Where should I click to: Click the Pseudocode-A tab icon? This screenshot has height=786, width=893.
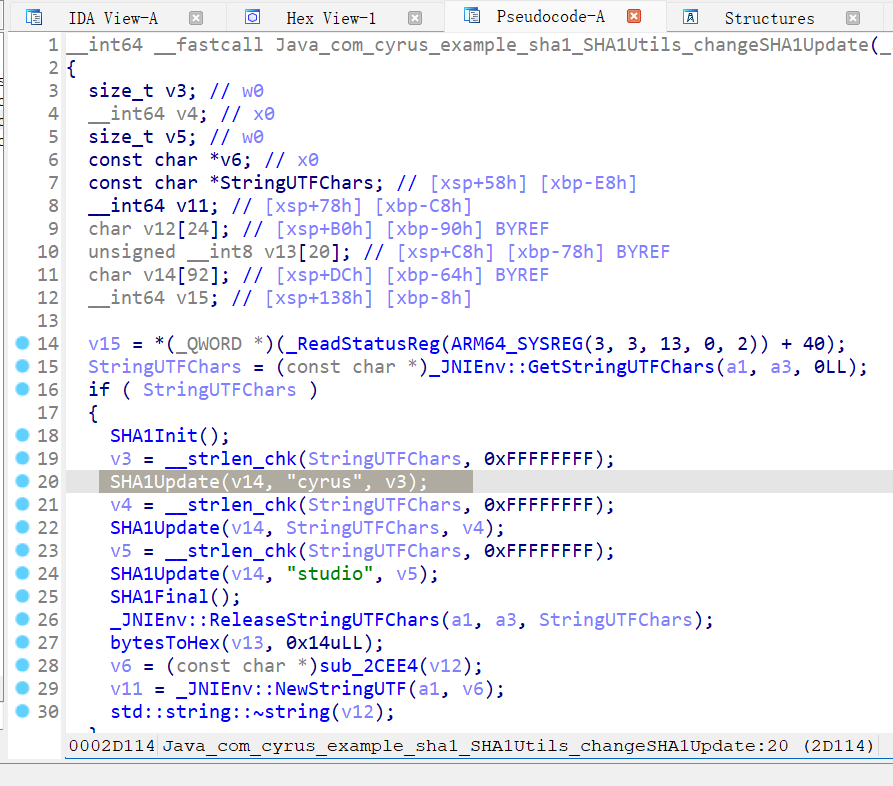pos(472,15)
